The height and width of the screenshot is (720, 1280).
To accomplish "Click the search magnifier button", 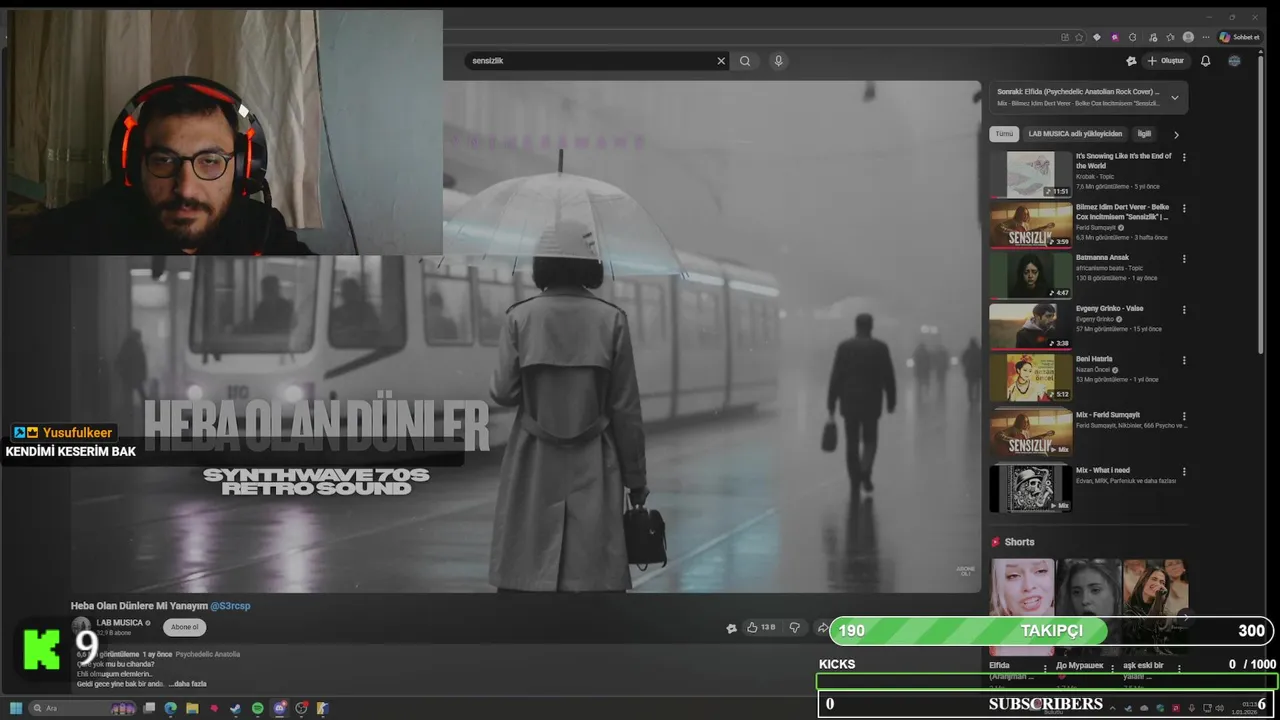I will (x=745, y=61).
